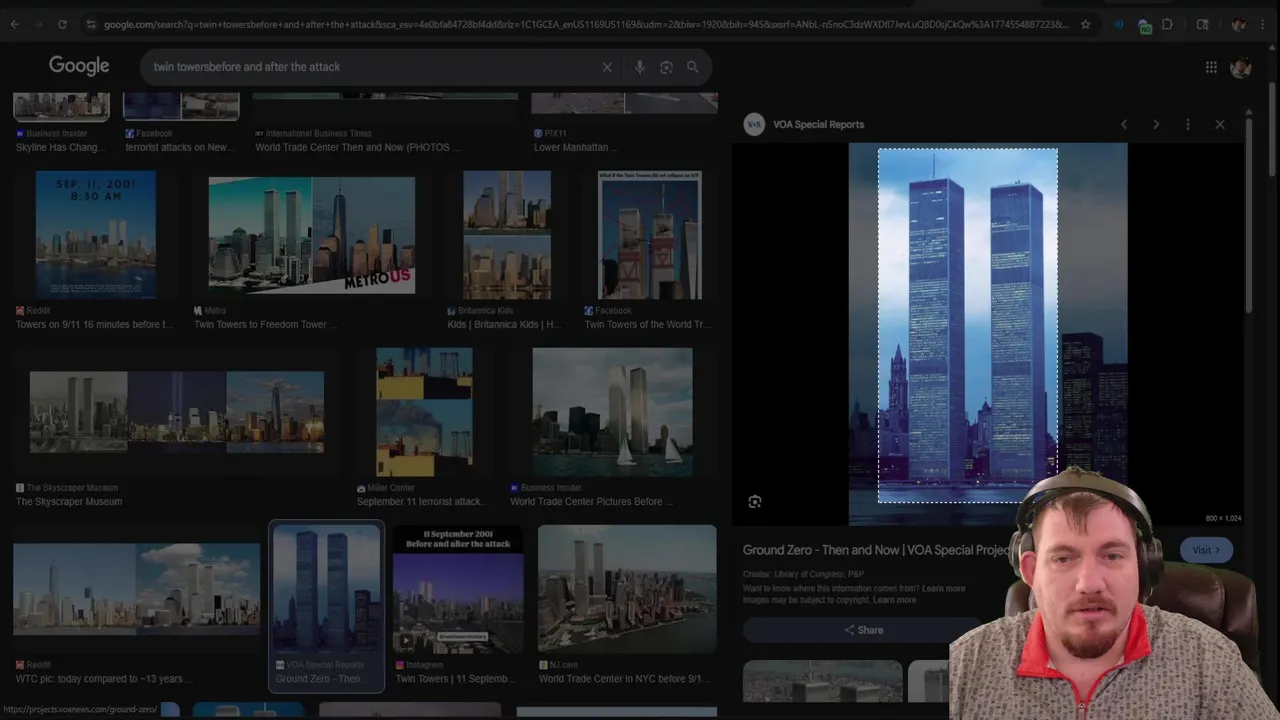Open Facebook 'Twin Towers of the World Tr...' thumbnail
This screenshot has height=720, width=1280.
[x=650, y=235]
